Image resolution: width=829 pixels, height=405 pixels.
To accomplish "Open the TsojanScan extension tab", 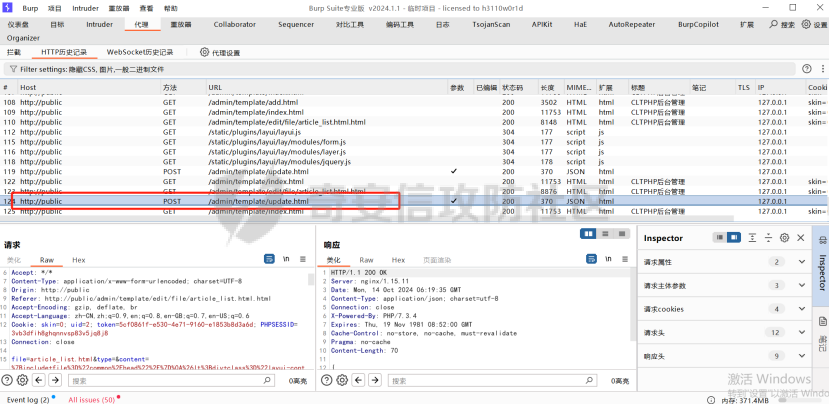I will (491, 24).
